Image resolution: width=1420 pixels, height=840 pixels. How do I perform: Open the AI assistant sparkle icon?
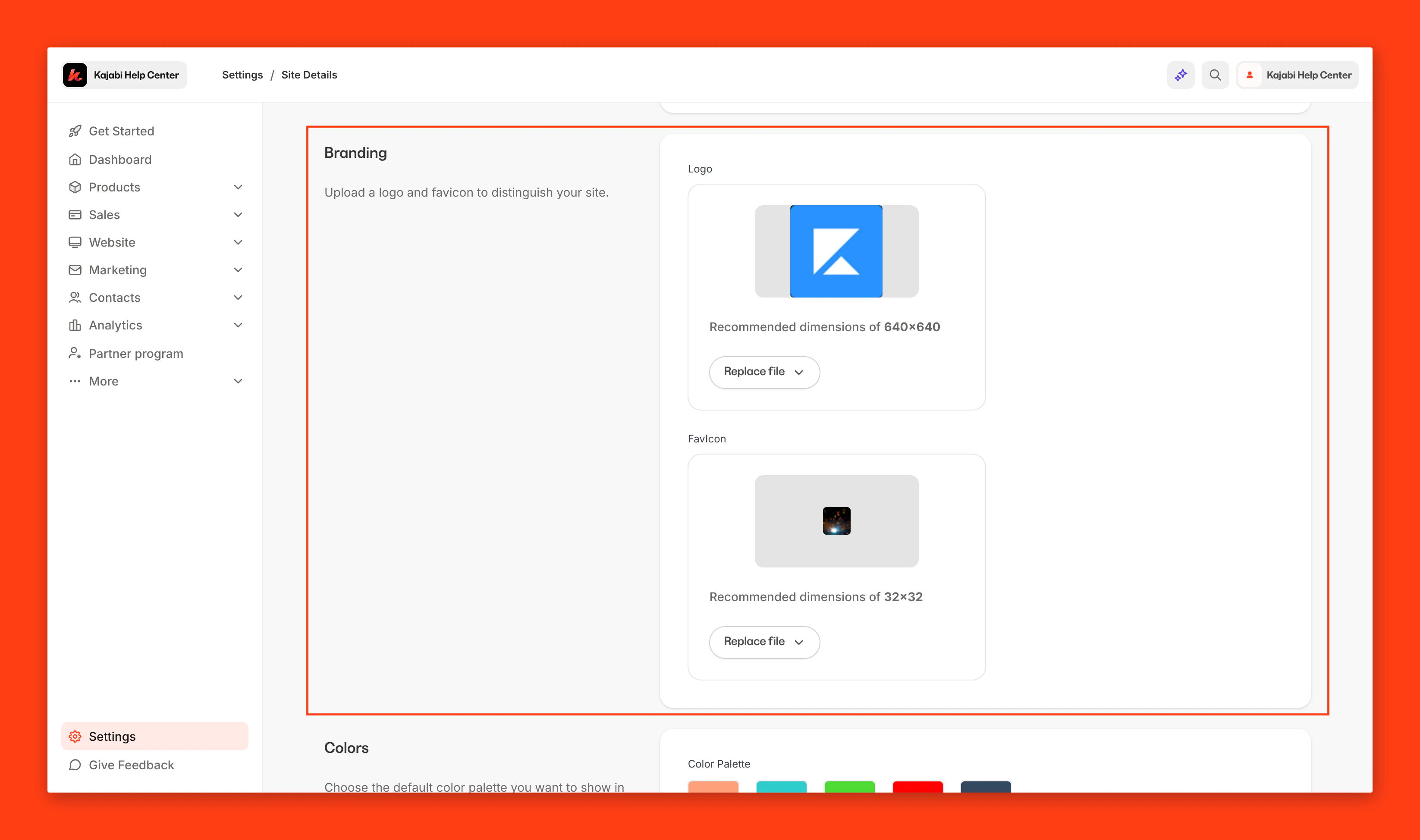pyautogui.click(x=1181, y=74)
